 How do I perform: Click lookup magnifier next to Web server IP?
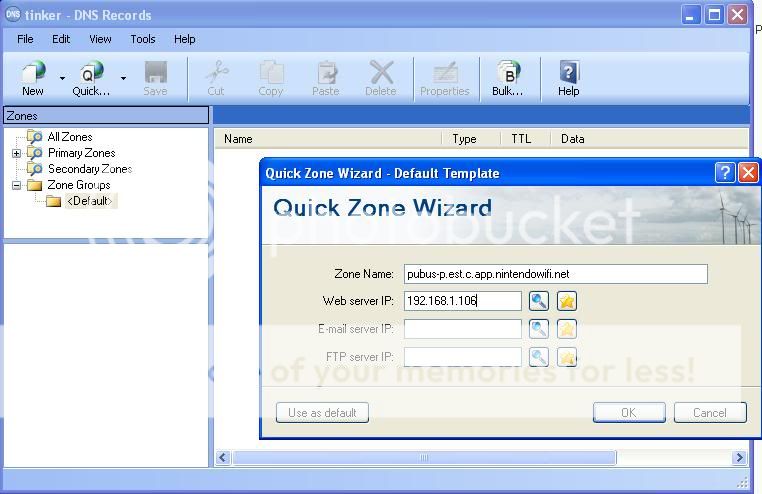[538, 301]
